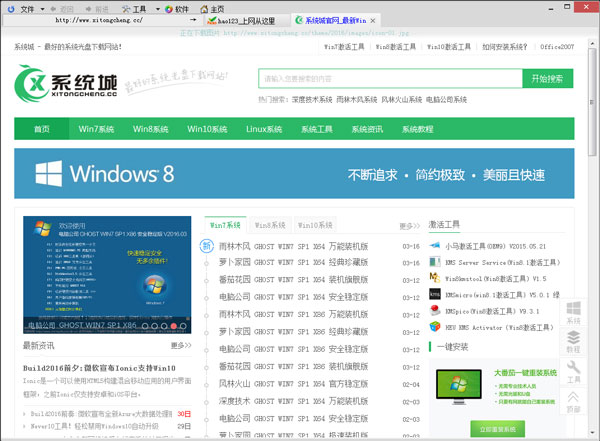
Task: Click HEU KMS Activator icon
Action: (x=435, y=327)
